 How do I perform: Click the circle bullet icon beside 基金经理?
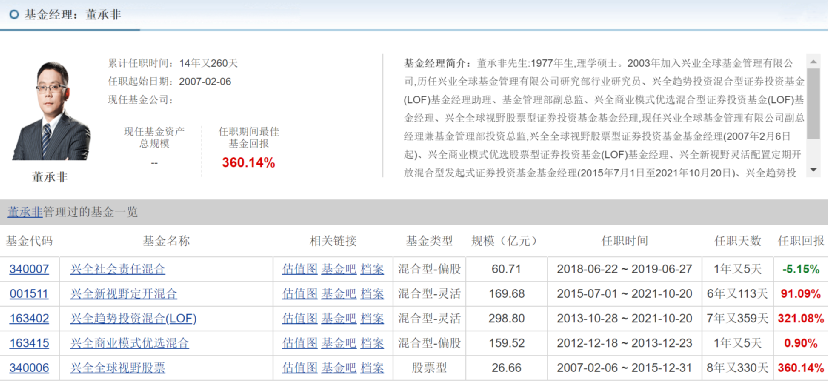coord(14,14)
